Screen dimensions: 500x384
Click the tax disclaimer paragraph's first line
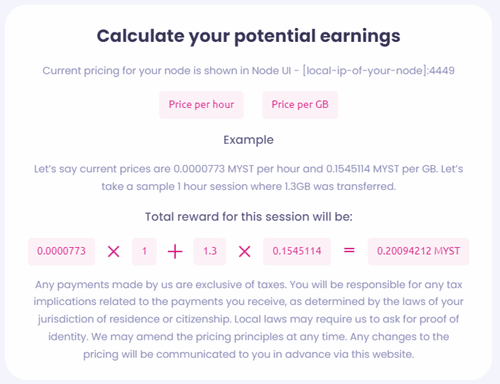tap(248, 285)
